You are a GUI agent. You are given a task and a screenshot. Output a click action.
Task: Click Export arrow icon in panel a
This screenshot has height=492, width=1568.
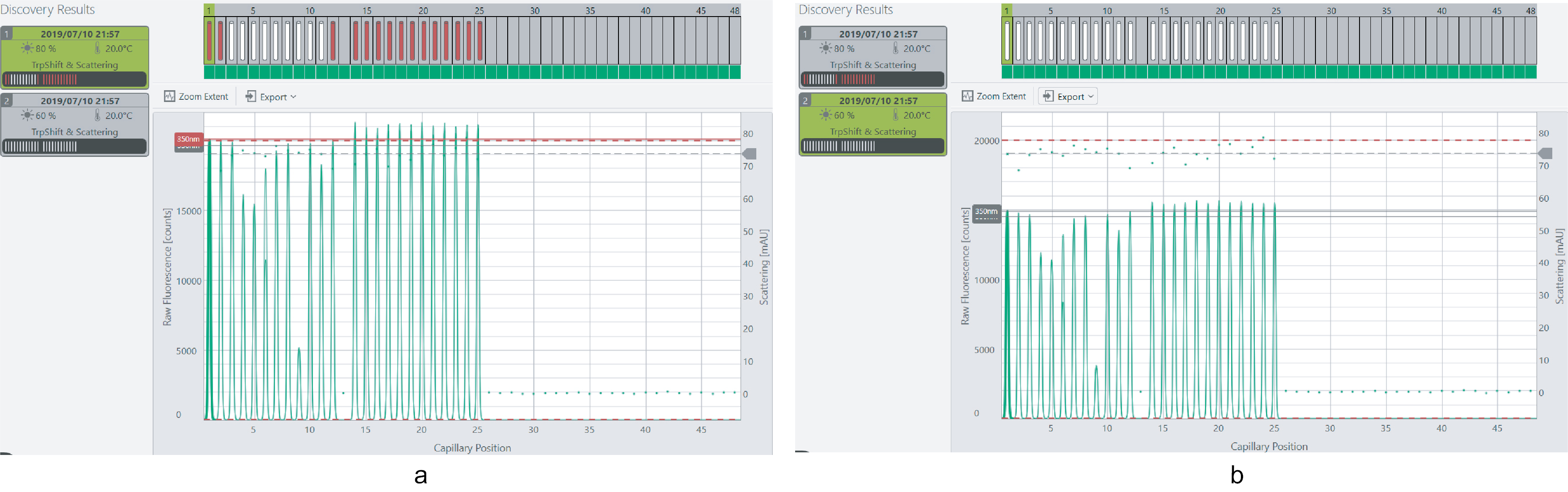pyautogui.click(x=250, y=97)
